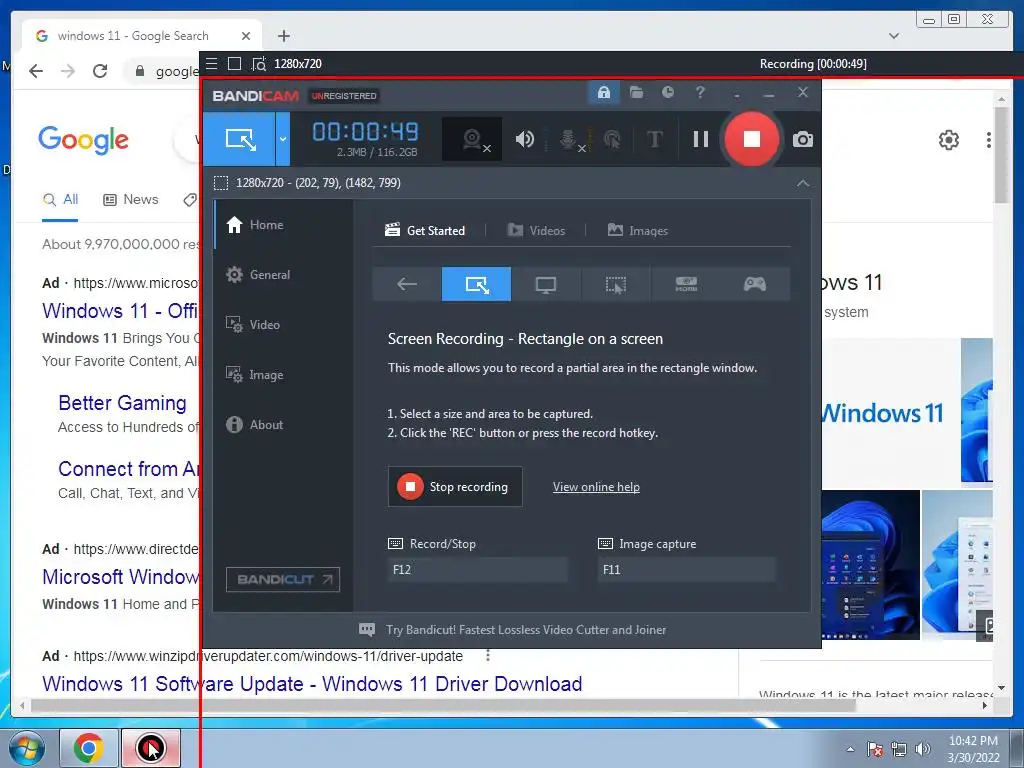1024x768 pixels.
Task: Toggle the text overlay T icon
Action: (x=654, y=139)
